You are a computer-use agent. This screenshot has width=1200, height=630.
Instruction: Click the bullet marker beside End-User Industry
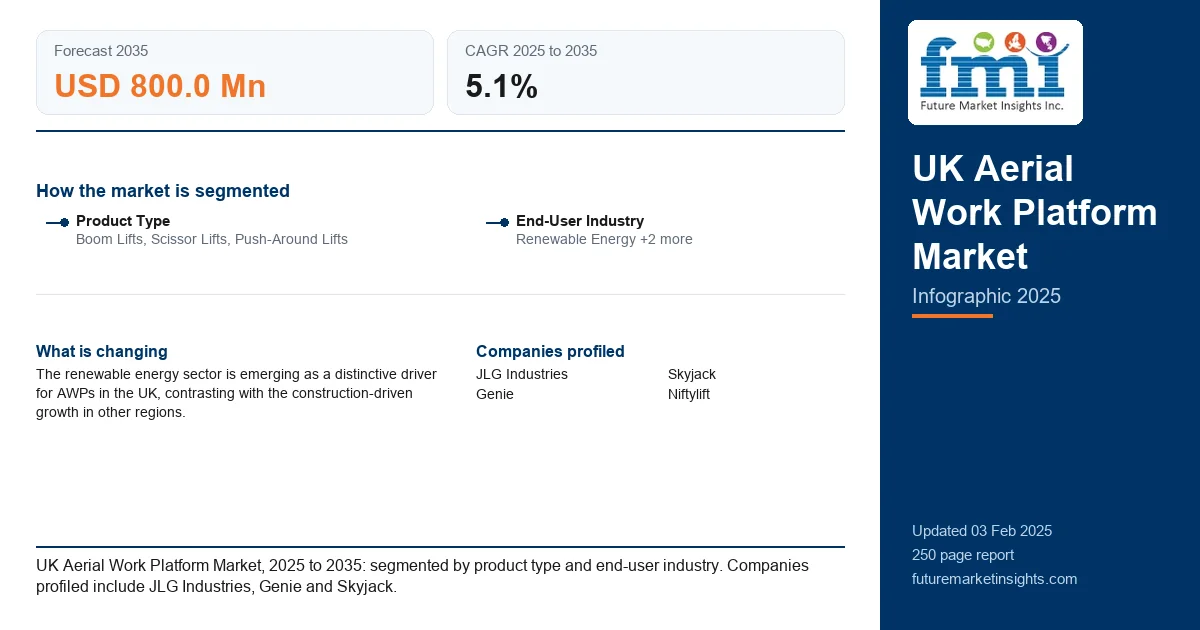pyautogui.click(x=498, y=222)
